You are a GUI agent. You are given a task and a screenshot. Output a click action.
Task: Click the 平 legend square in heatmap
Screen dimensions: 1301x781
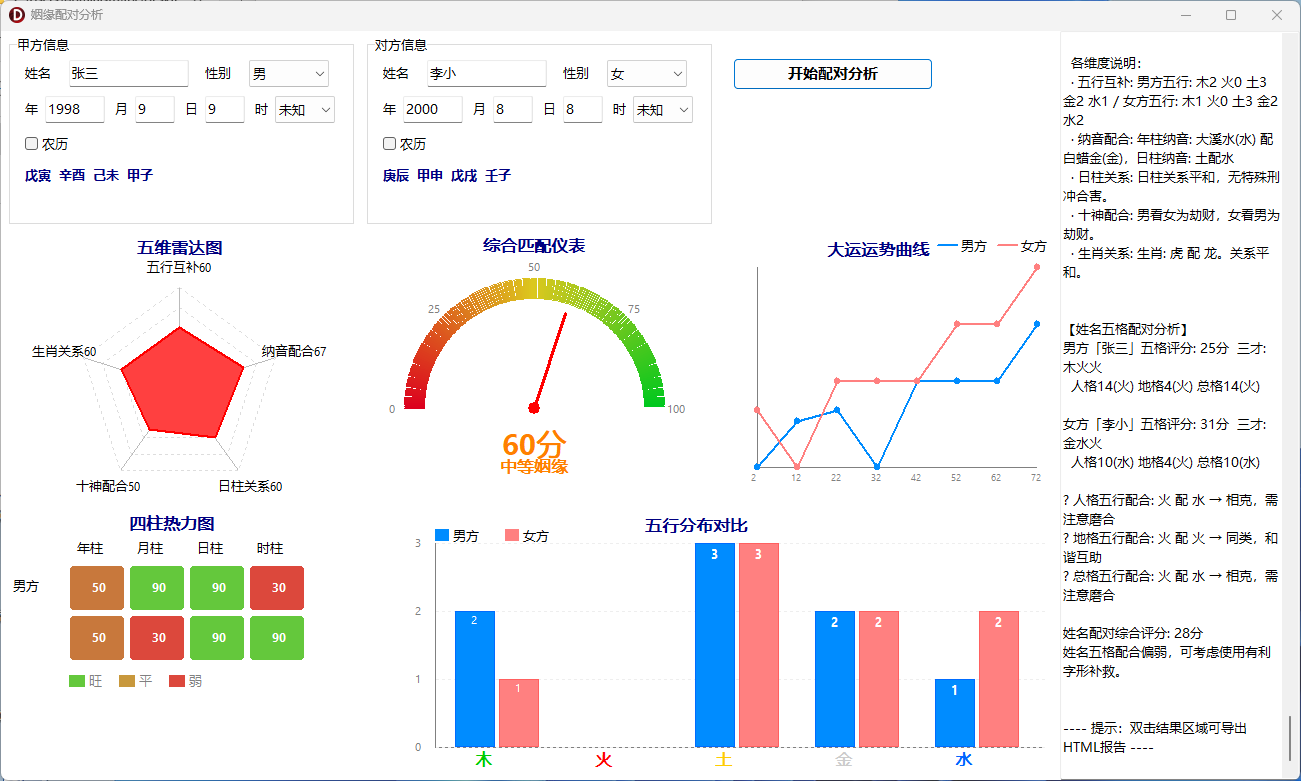coord(127,681)
